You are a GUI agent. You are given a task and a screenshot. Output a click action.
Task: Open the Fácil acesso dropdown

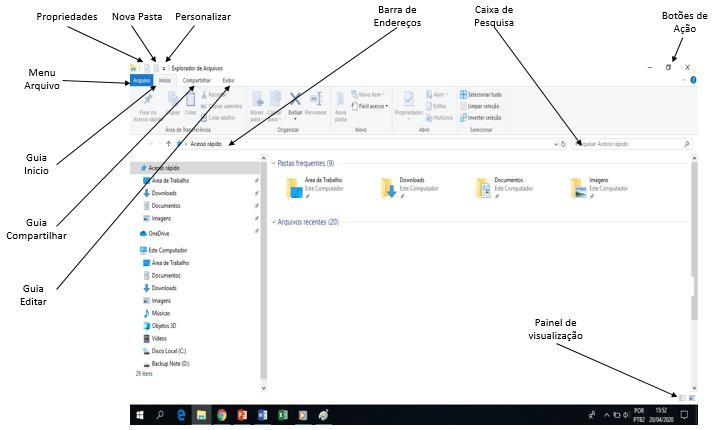(x=370, y=106)
